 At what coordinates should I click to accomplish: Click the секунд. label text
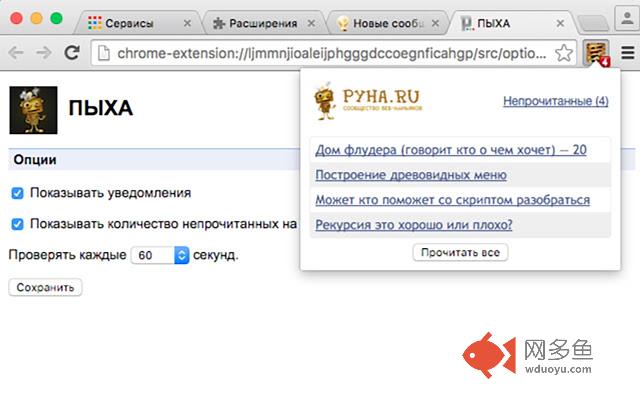[216, 255]
